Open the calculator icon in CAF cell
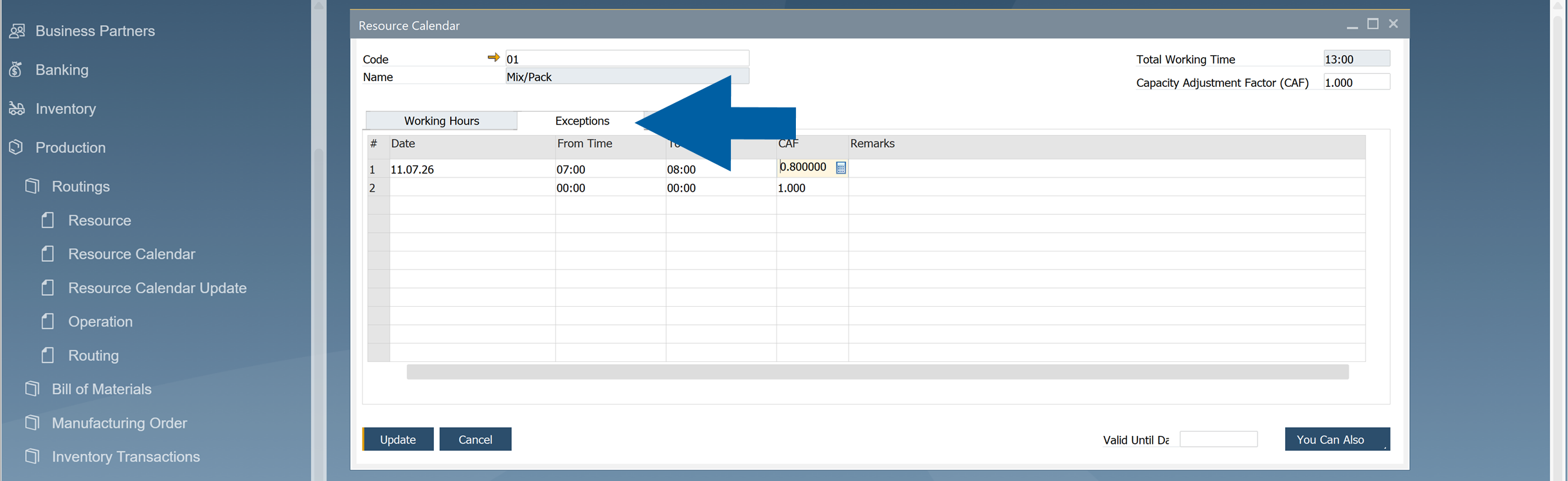 click(x=840, y=168)
